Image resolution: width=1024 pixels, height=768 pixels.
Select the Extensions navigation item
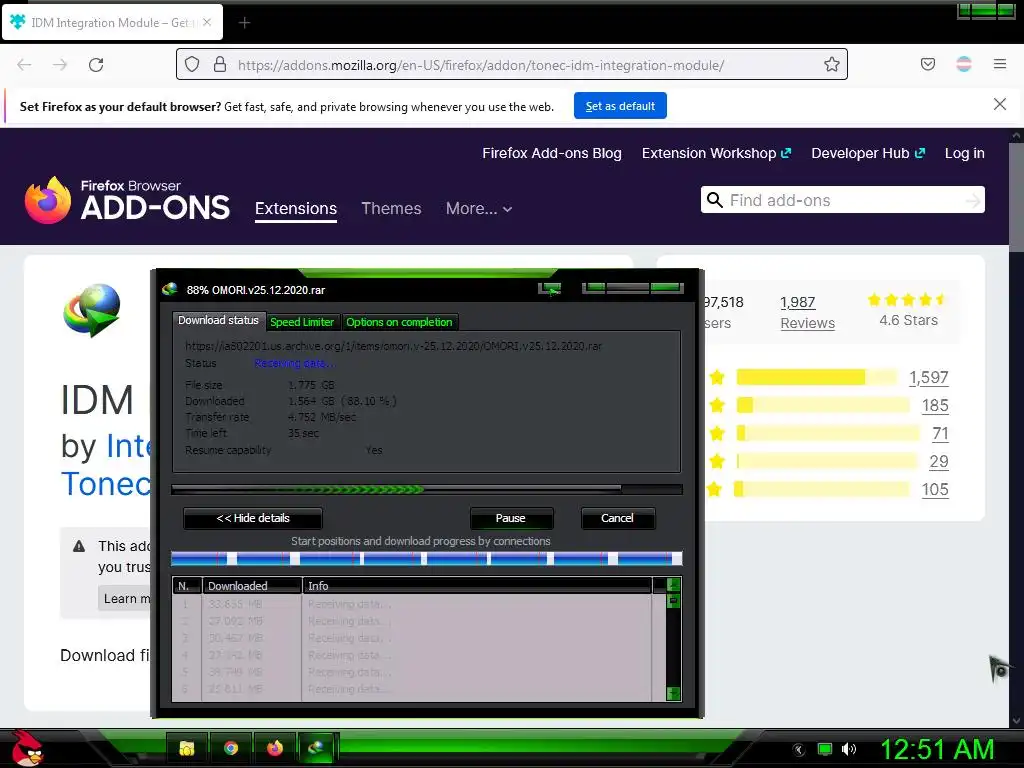tap(296, 208)
